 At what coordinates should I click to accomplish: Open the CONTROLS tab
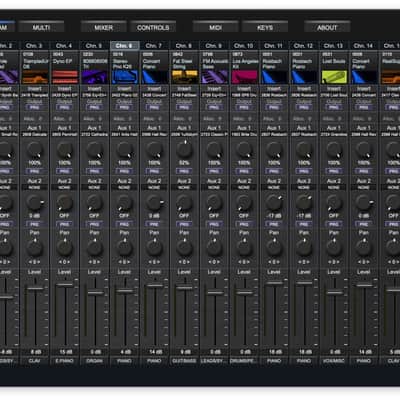[x=153, y=27]
